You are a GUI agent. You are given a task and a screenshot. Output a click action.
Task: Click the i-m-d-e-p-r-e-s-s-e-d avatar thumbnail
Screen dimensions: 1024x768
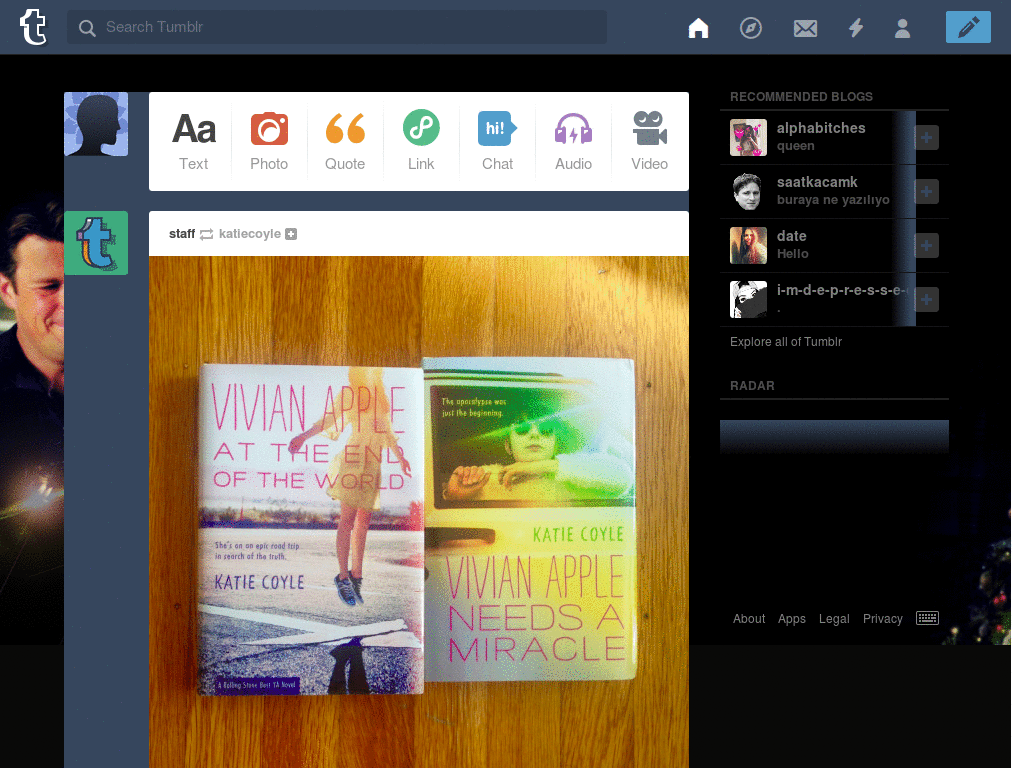click(x=748, y=300)
